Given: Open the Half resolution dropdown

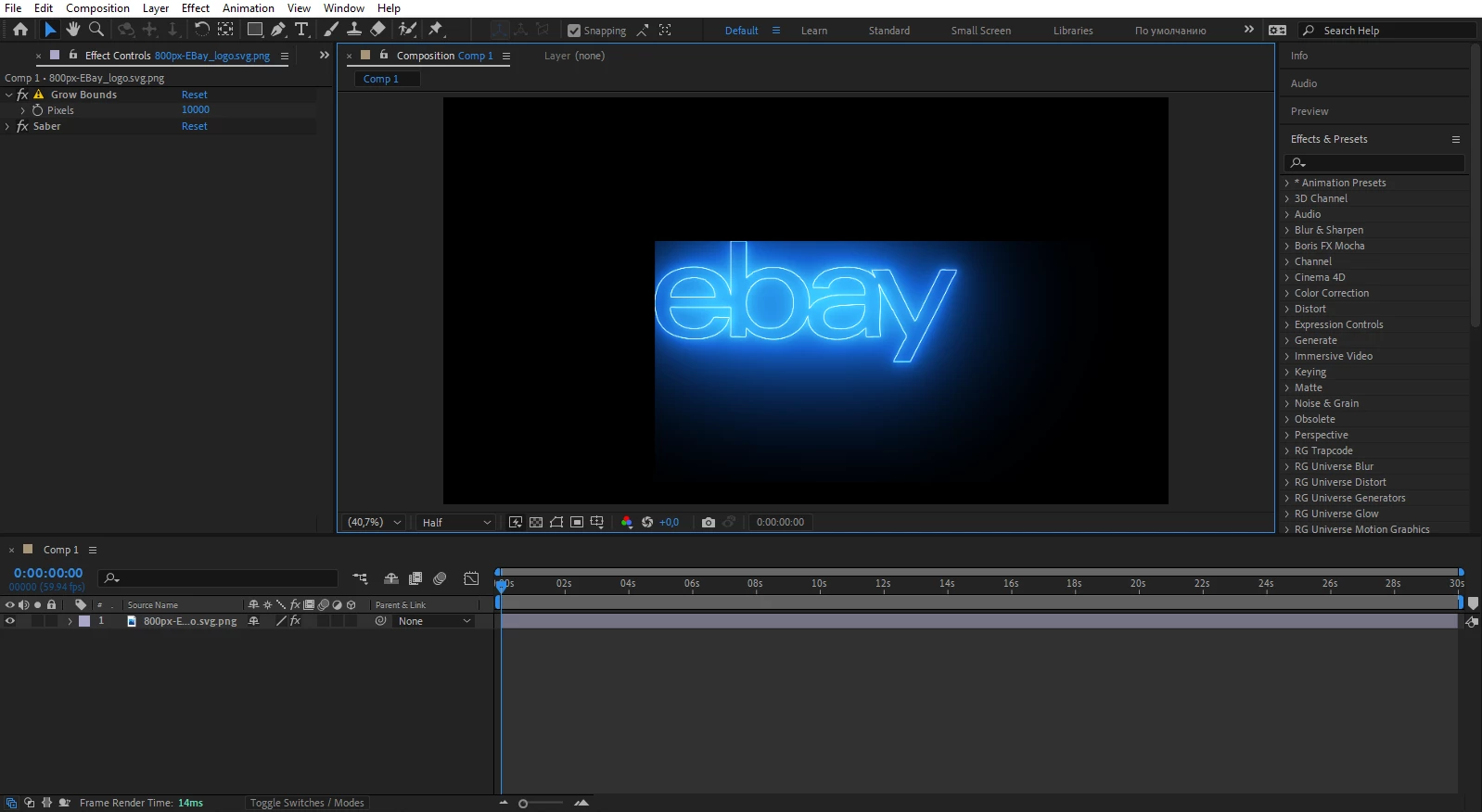Looking at the screenshot, I should (455, 523).
